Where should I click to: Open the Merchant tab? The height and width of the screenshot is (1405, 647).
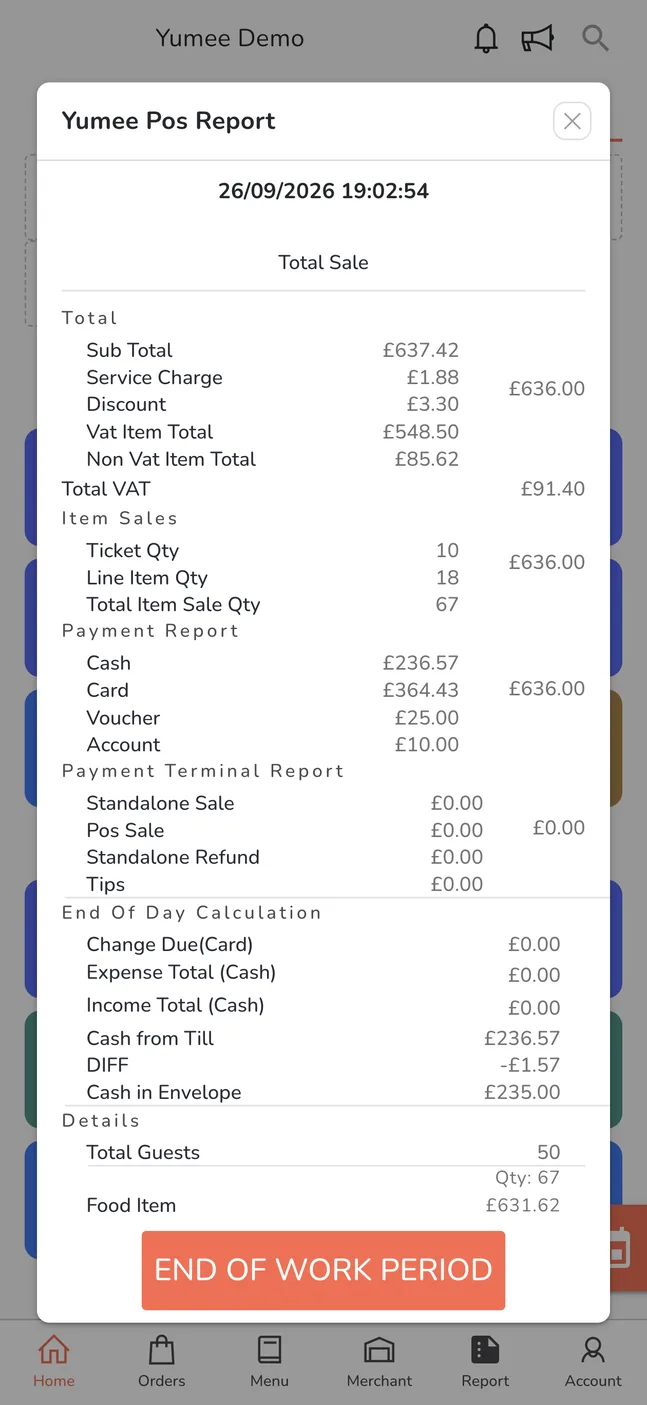(x=379, y=1362)
